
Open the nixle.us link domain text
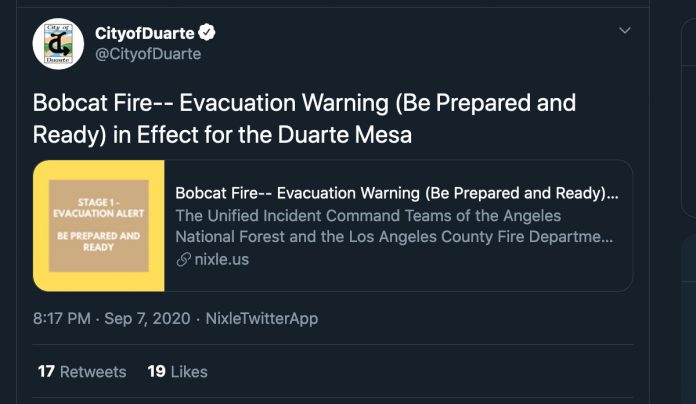tap(221, 259)
